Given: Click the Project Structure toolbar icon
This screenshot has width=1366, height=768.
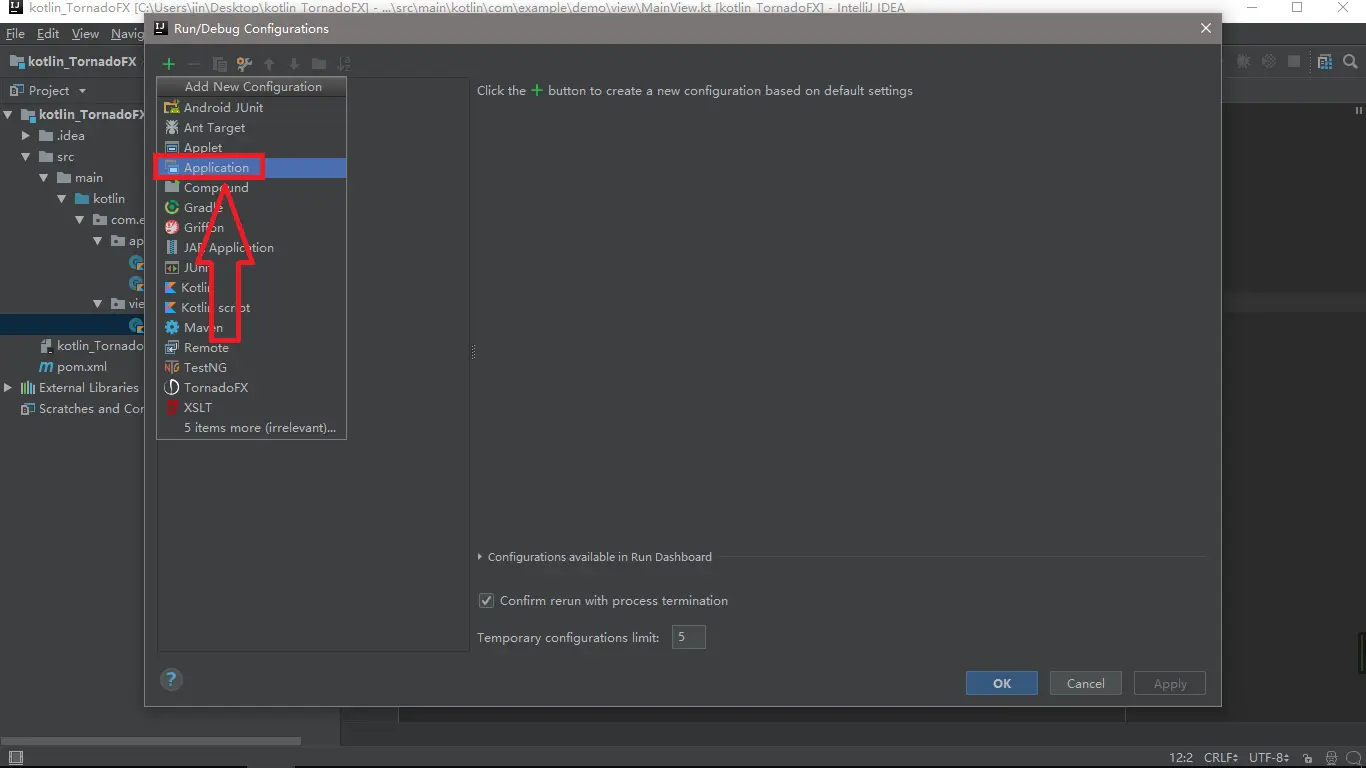Looking at the screenshot, I should coord(1325,62).
